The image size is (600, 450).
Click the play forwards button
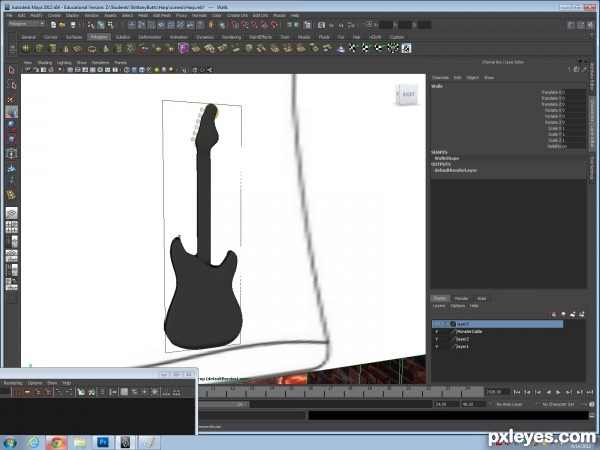tap(558, 392)
